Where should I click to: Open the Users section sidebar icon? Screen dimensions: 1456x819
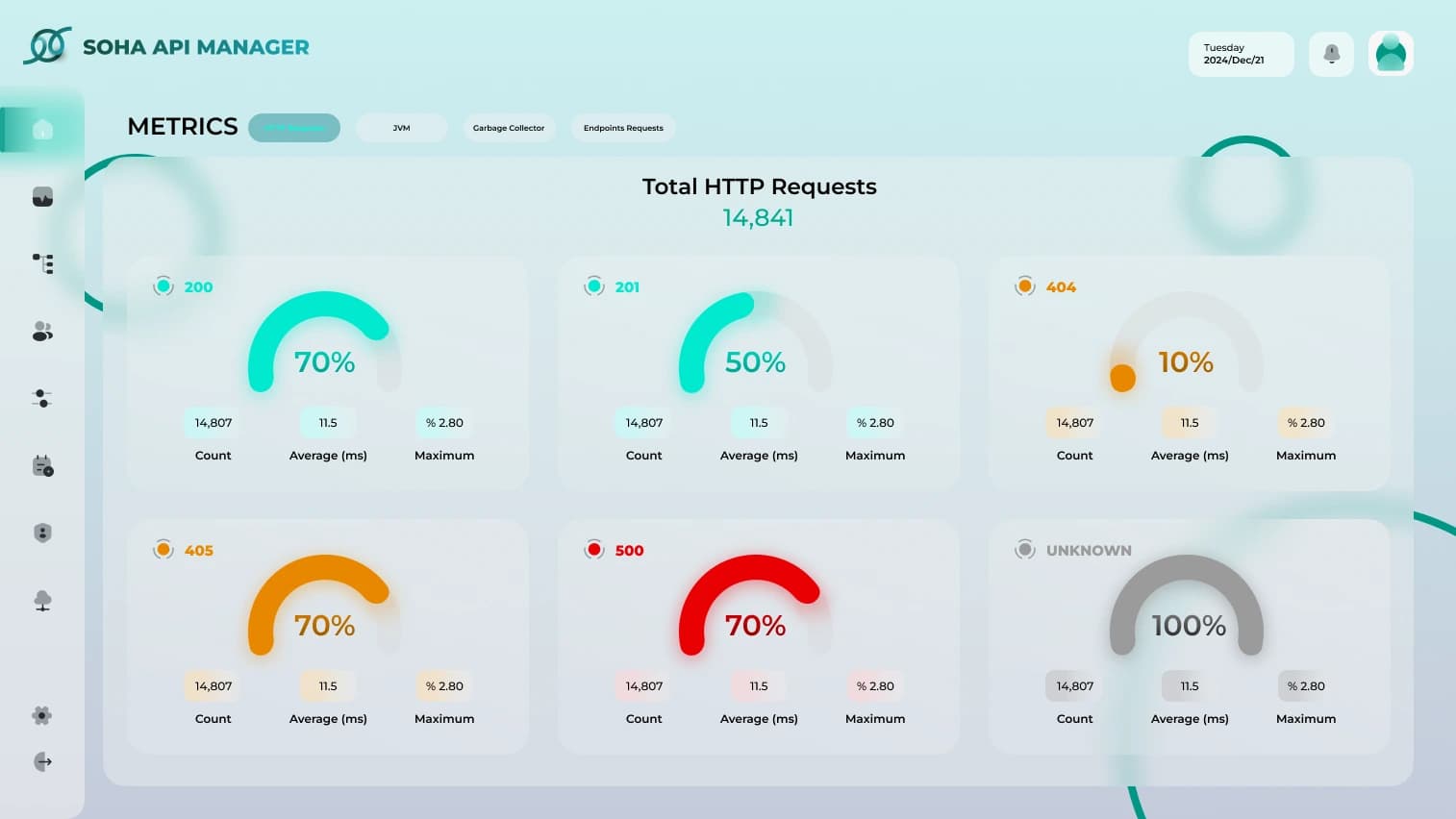(x=42, y=332)
